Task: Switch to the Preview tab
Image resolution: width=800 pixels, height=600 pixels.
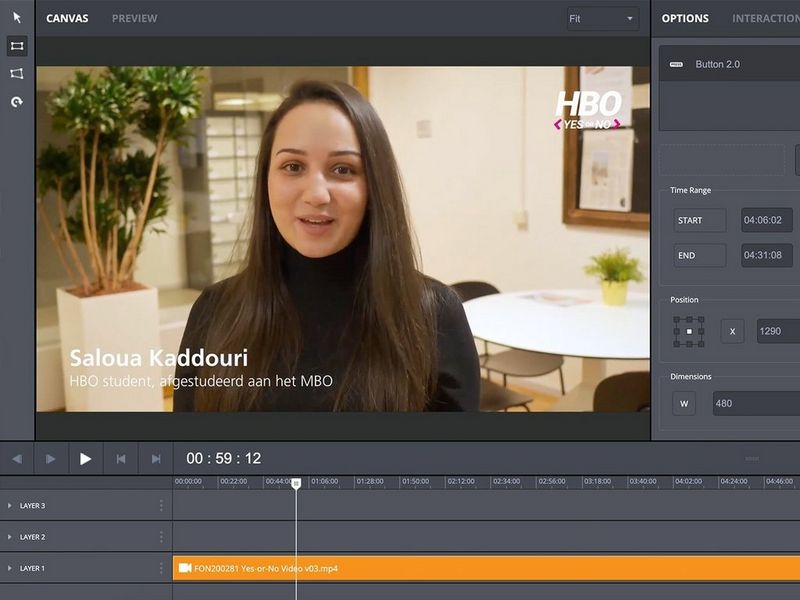Action: coord(134,19)
